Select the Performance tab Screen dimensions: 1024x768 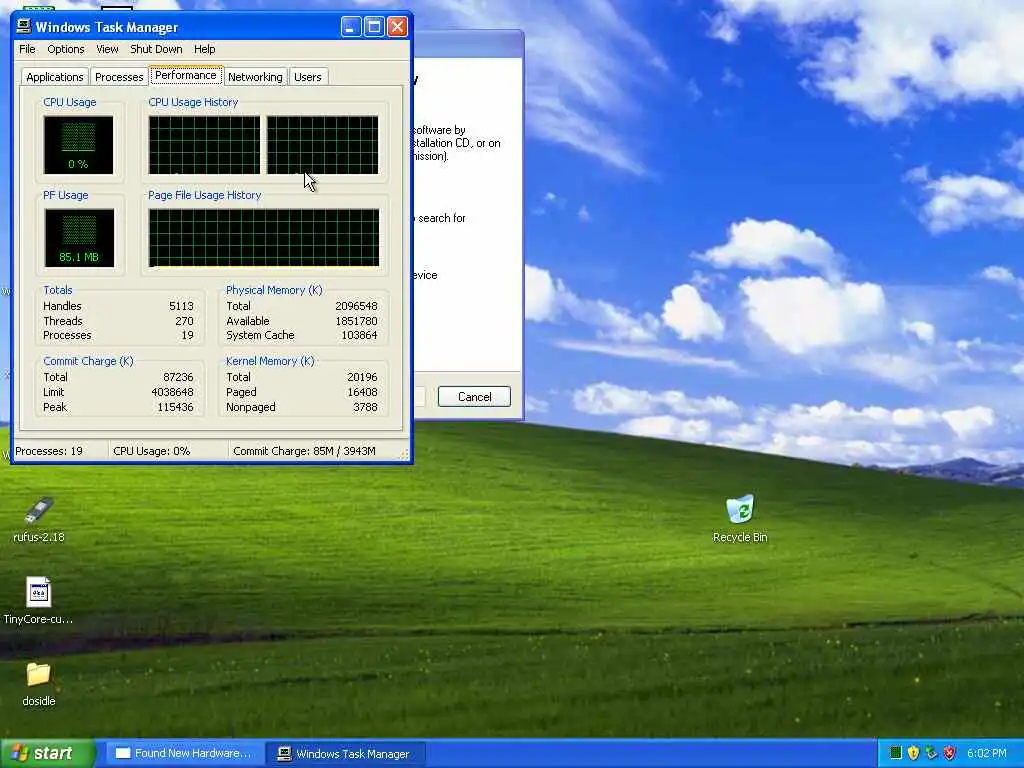tap(186, 75)
